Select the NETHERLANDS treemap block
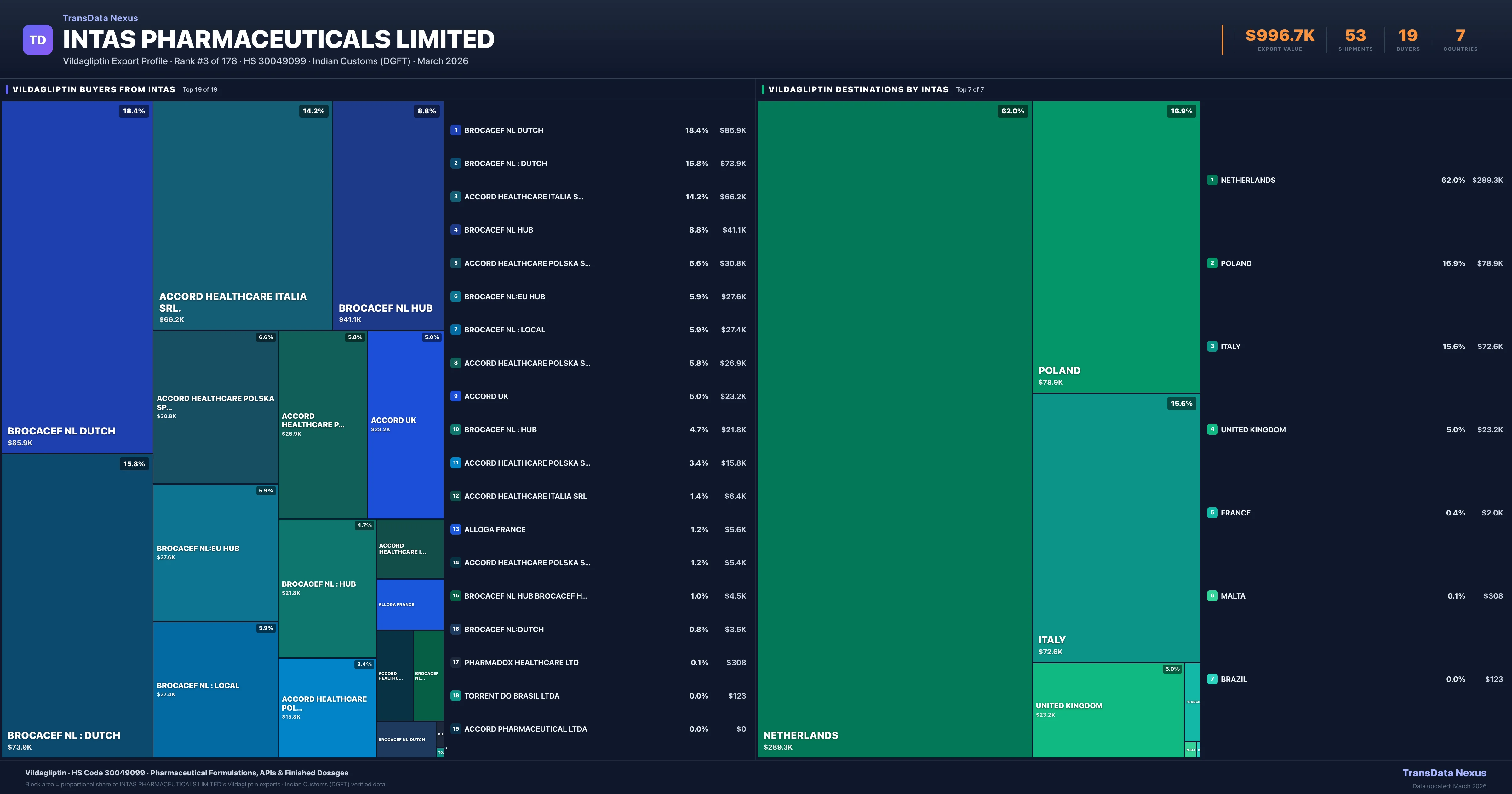The image size is (1512, 794). [894, 429]
